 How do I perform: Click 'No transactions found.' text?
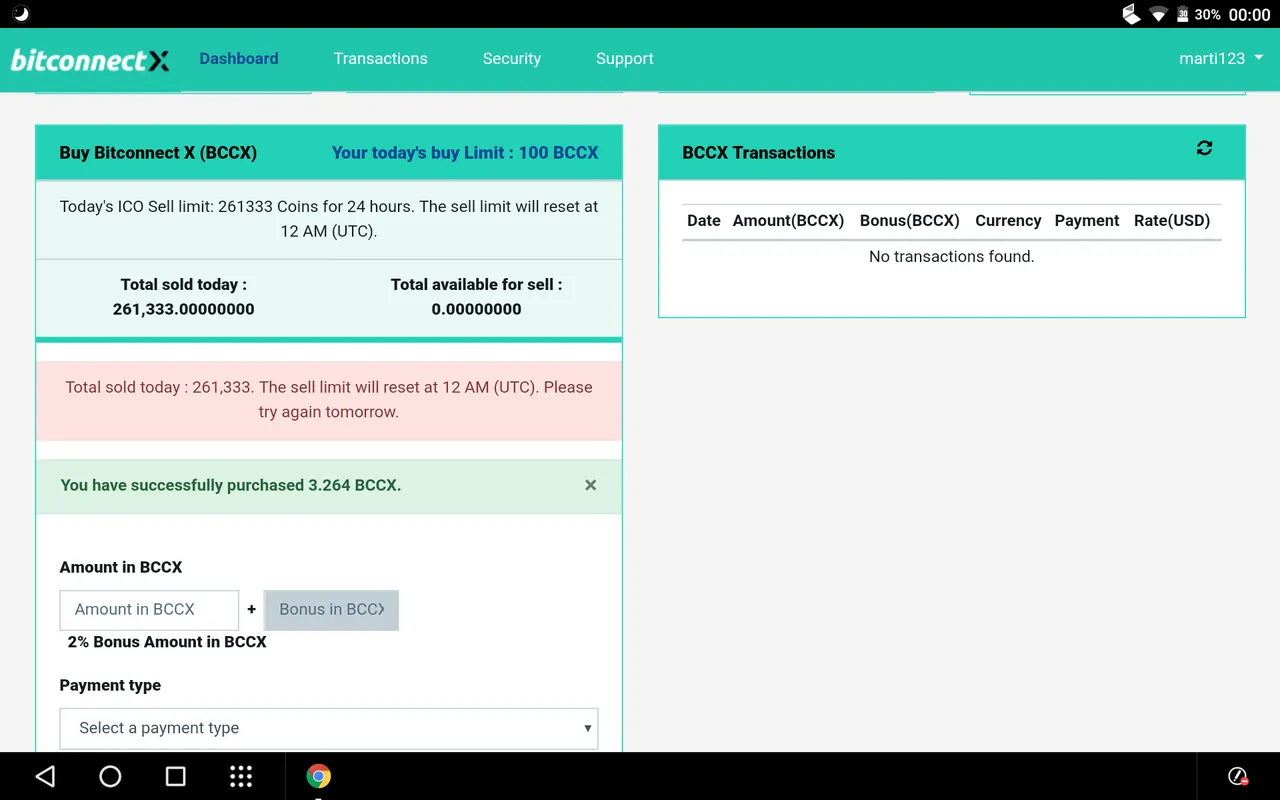point(951,257)
